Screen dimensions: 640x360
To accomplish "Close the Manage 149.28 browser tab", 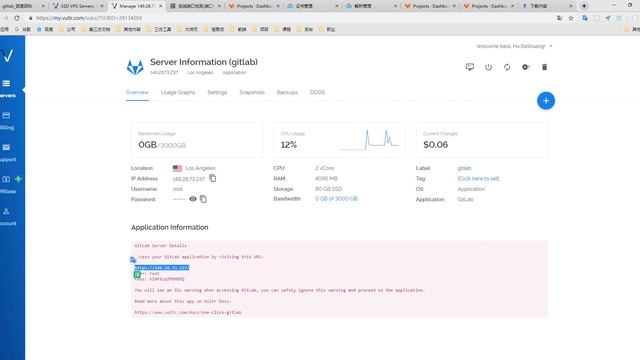I will (x=160, y=6).
